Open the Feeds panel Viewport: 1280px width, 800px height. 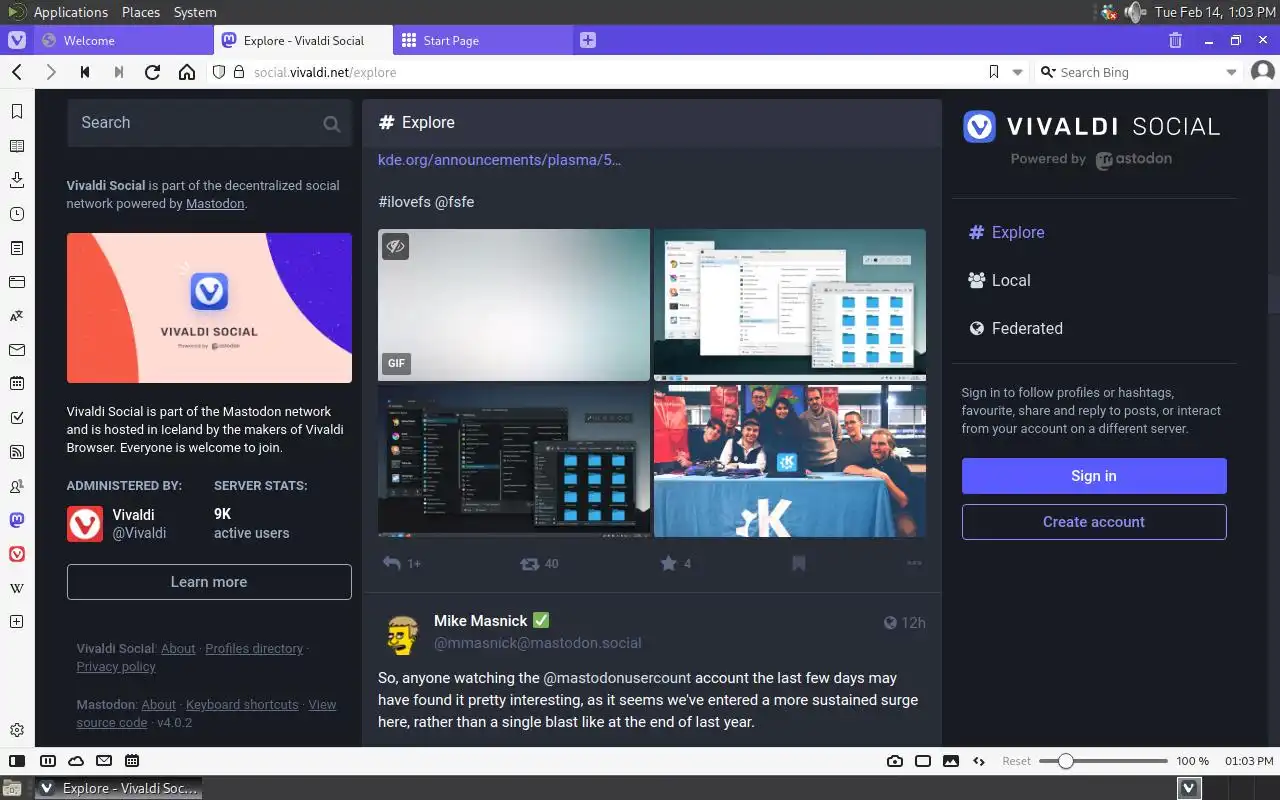17,452
